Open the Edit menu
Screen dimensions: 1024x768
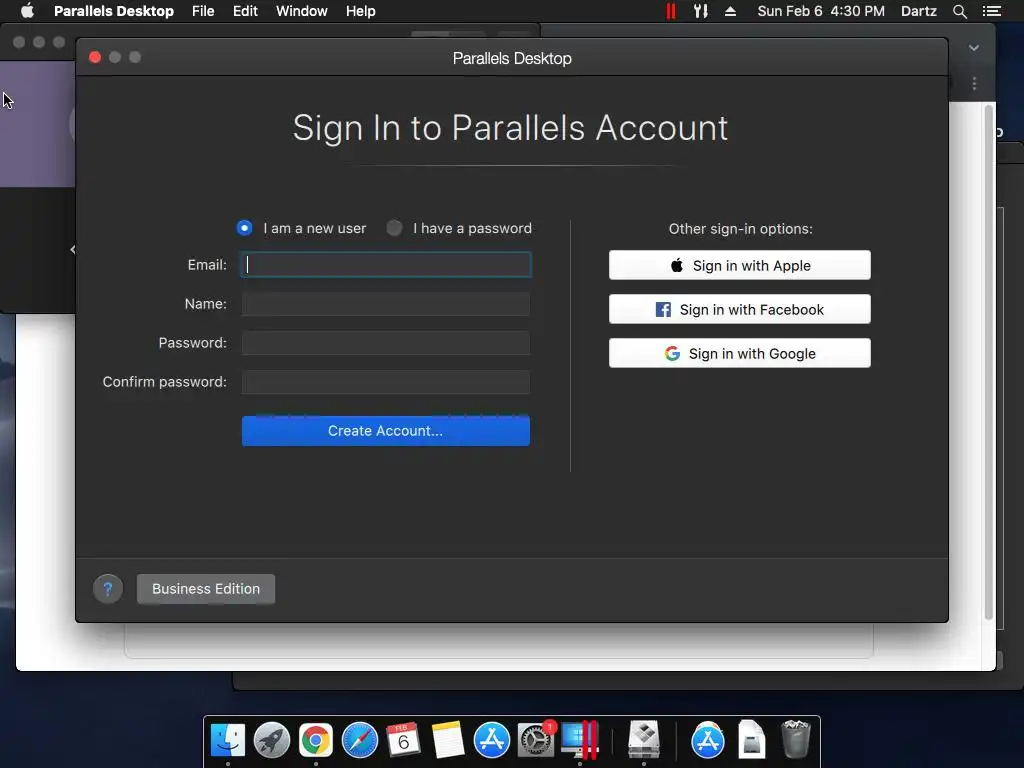[x=245, y=11]
